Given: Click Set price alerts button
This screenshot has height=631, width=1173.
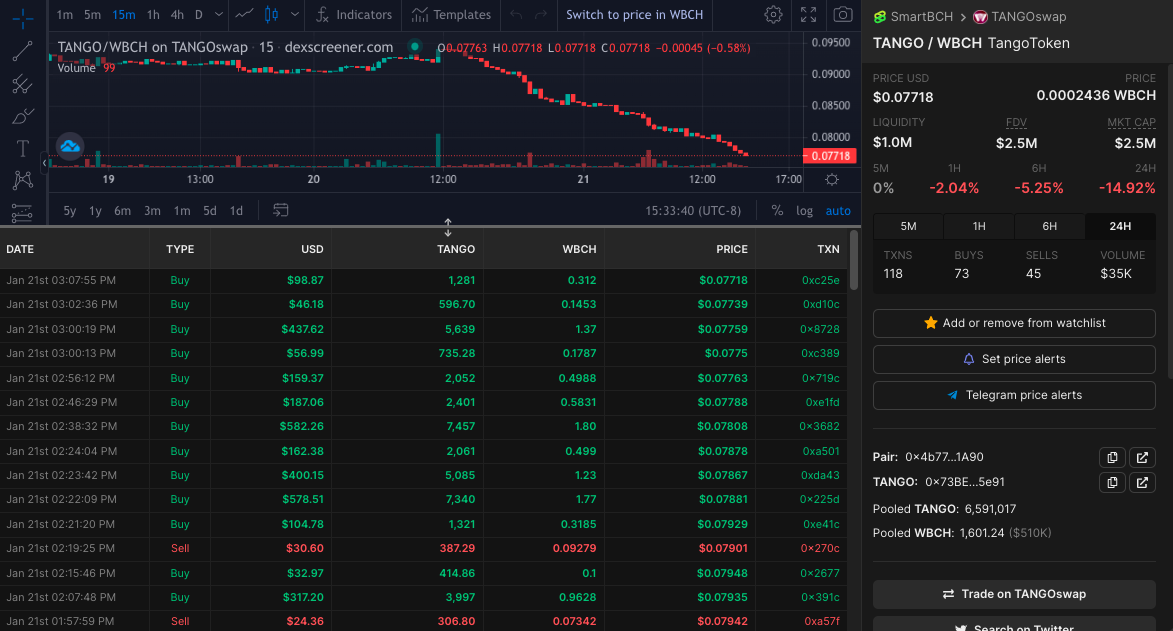Looking at the screenshot, I should pos(1014,359).
